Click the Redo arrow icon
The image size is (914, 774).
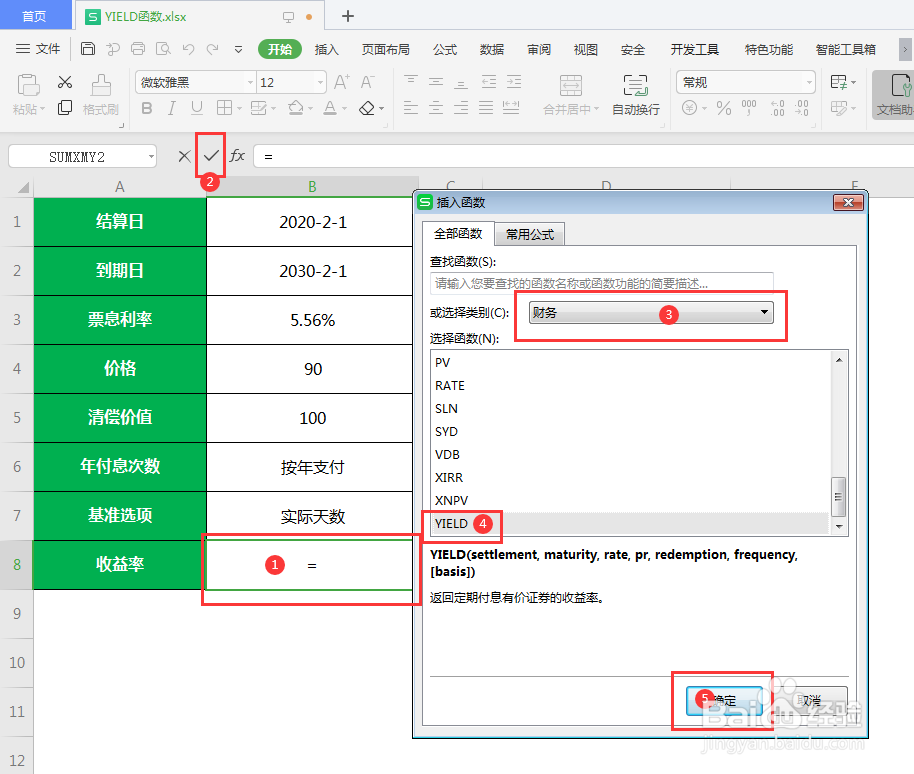[213, 49]
